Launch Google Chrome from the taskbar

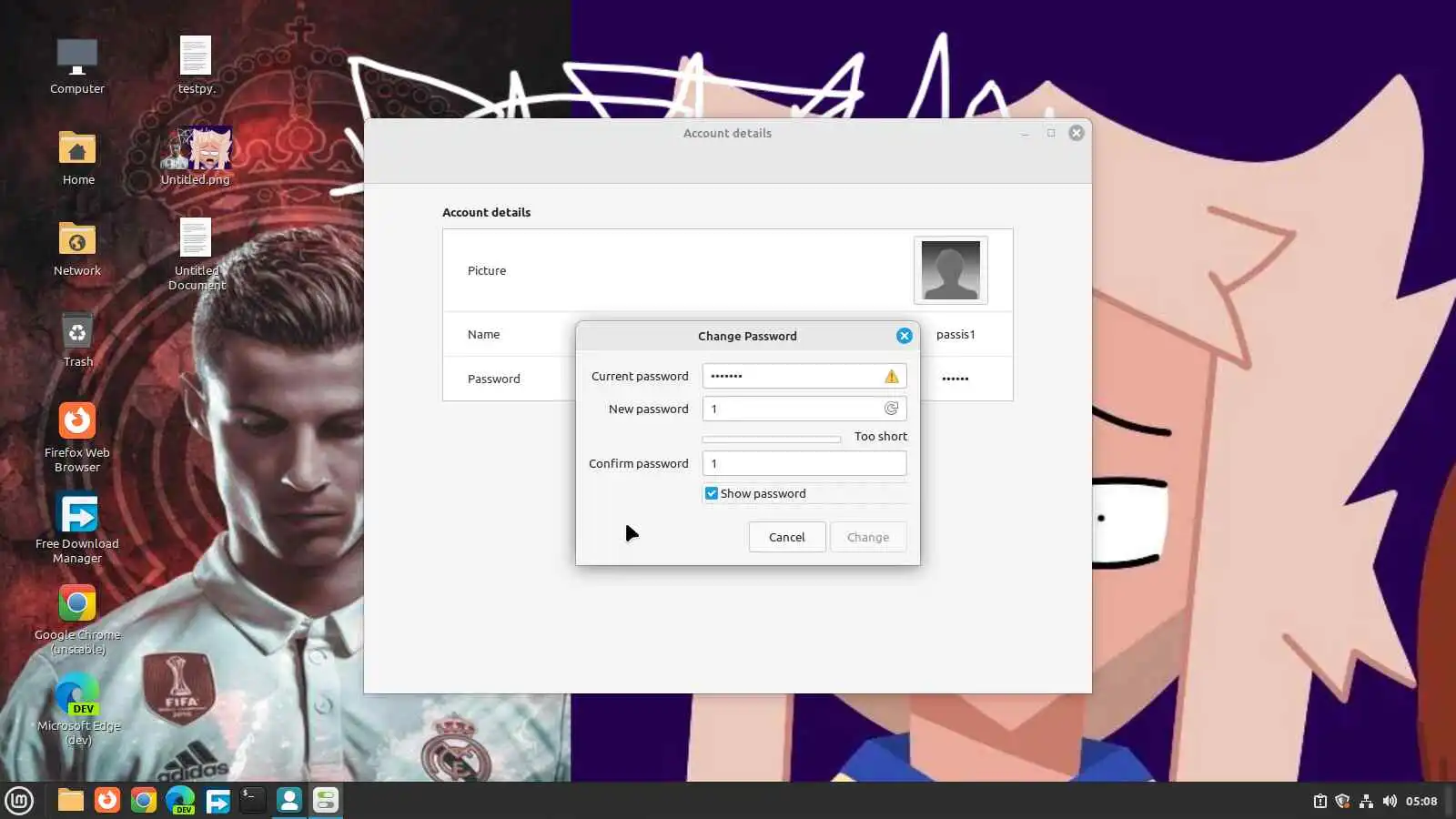coord(144,800)
